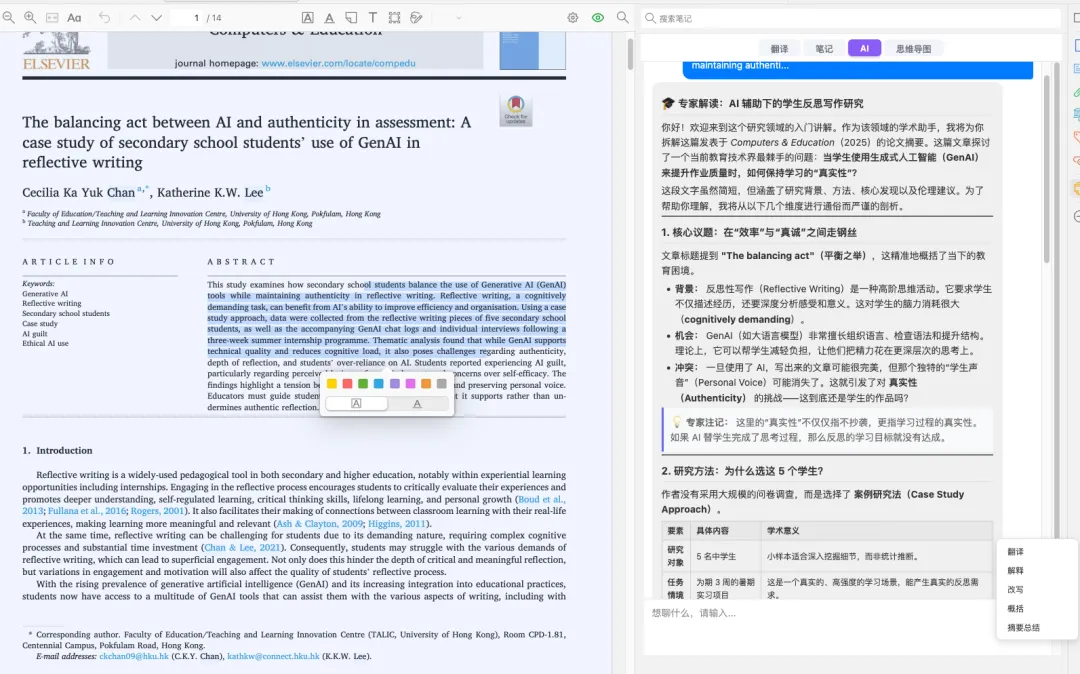The height and width of the screenshot is (674, 1080).
Task: Select the AI tab
Action: 864,48
